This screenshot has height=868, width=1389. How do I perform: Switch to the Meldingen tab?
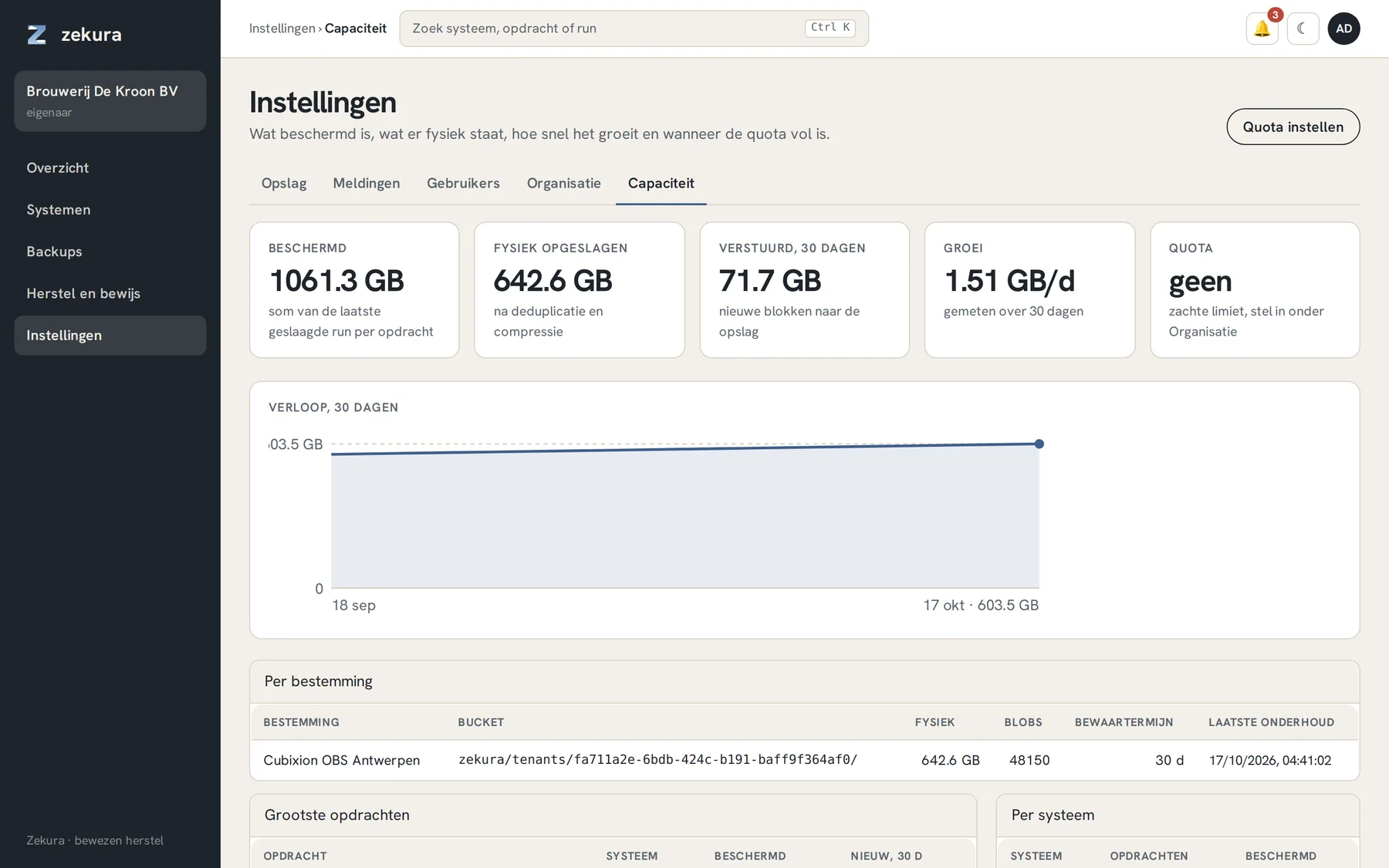coord(367,184)
